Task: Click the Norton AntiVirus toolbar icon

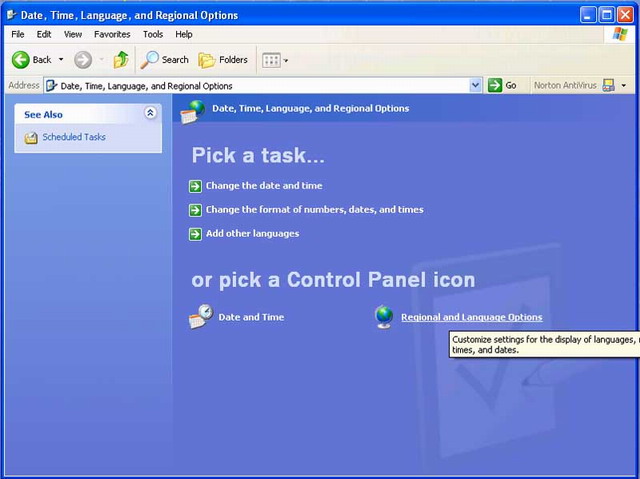Action: tap(608, 86)
